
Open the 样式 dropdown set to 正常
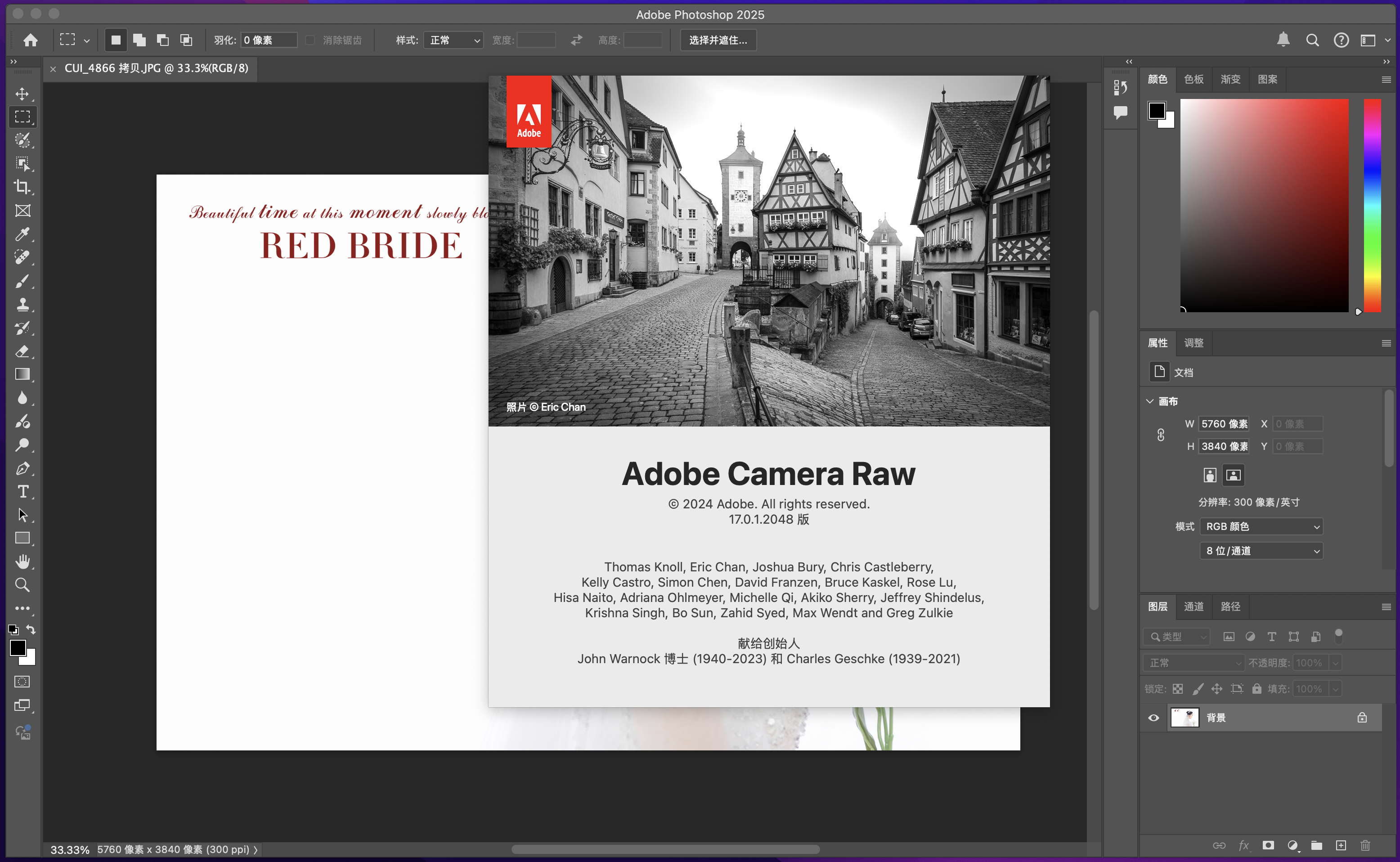tap(454, 40)
